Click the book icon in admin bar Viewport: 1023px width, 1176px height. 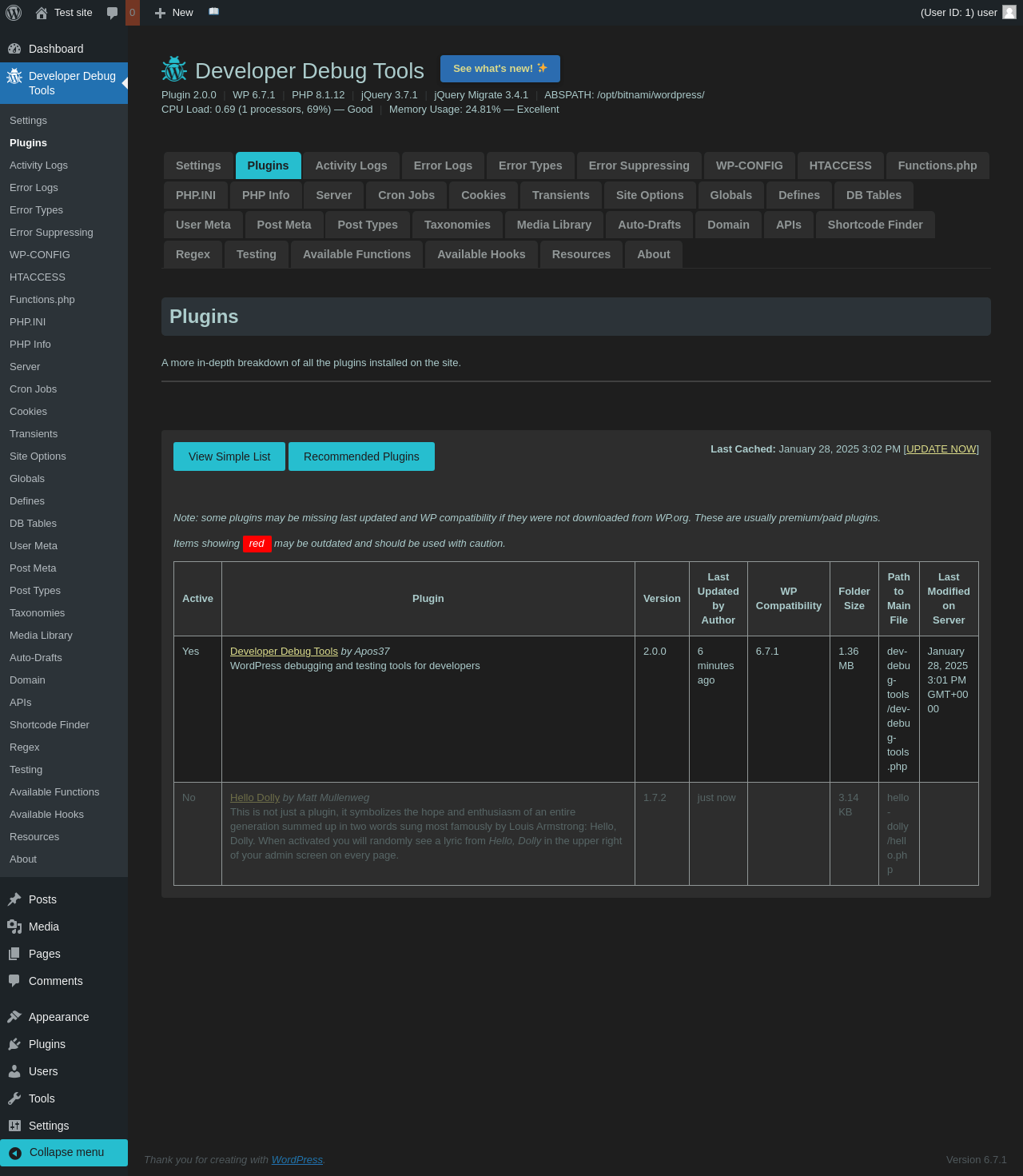[213, 12]
